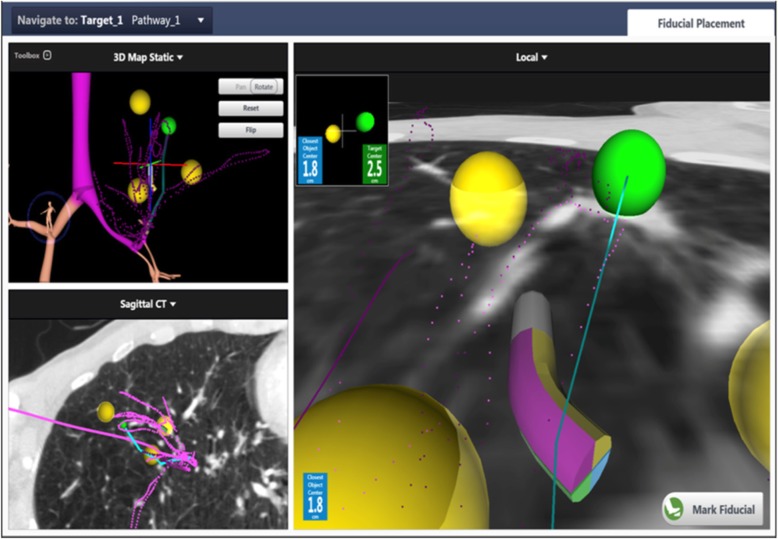The width and height of the screenshot is (778, 539).
Task: Click green leaf icon on Mark Fiducial
Action: [675, 509]
